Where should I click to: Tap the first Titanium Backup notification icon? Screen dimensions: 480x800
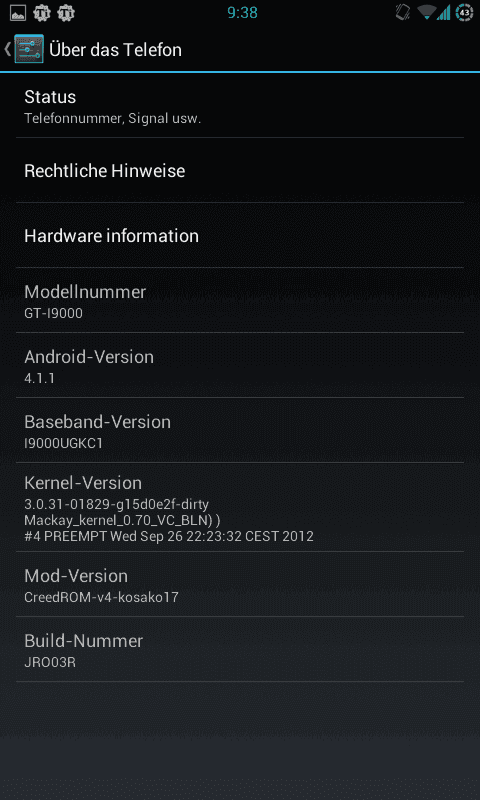[42, 13]
